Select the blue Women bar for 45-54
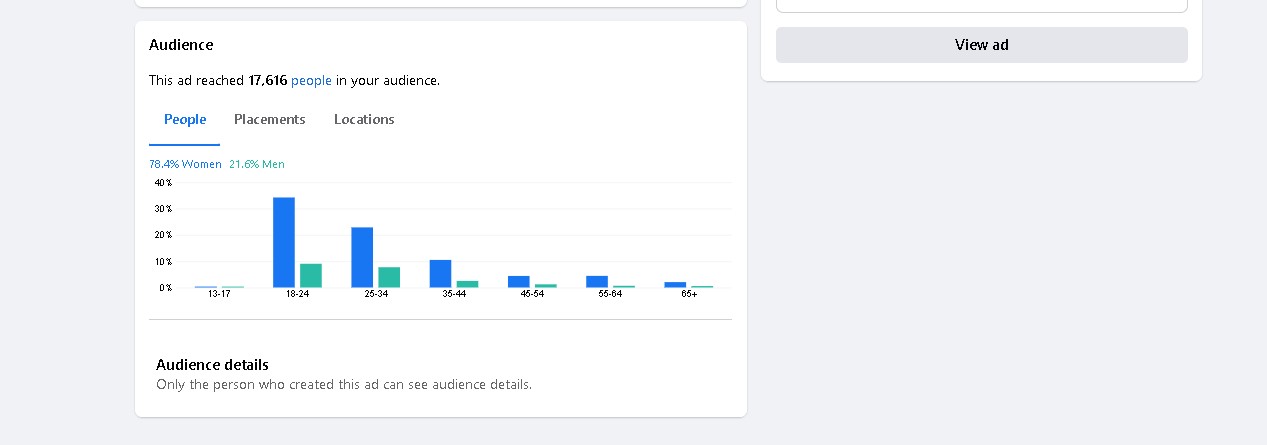 tap(518, 282)
